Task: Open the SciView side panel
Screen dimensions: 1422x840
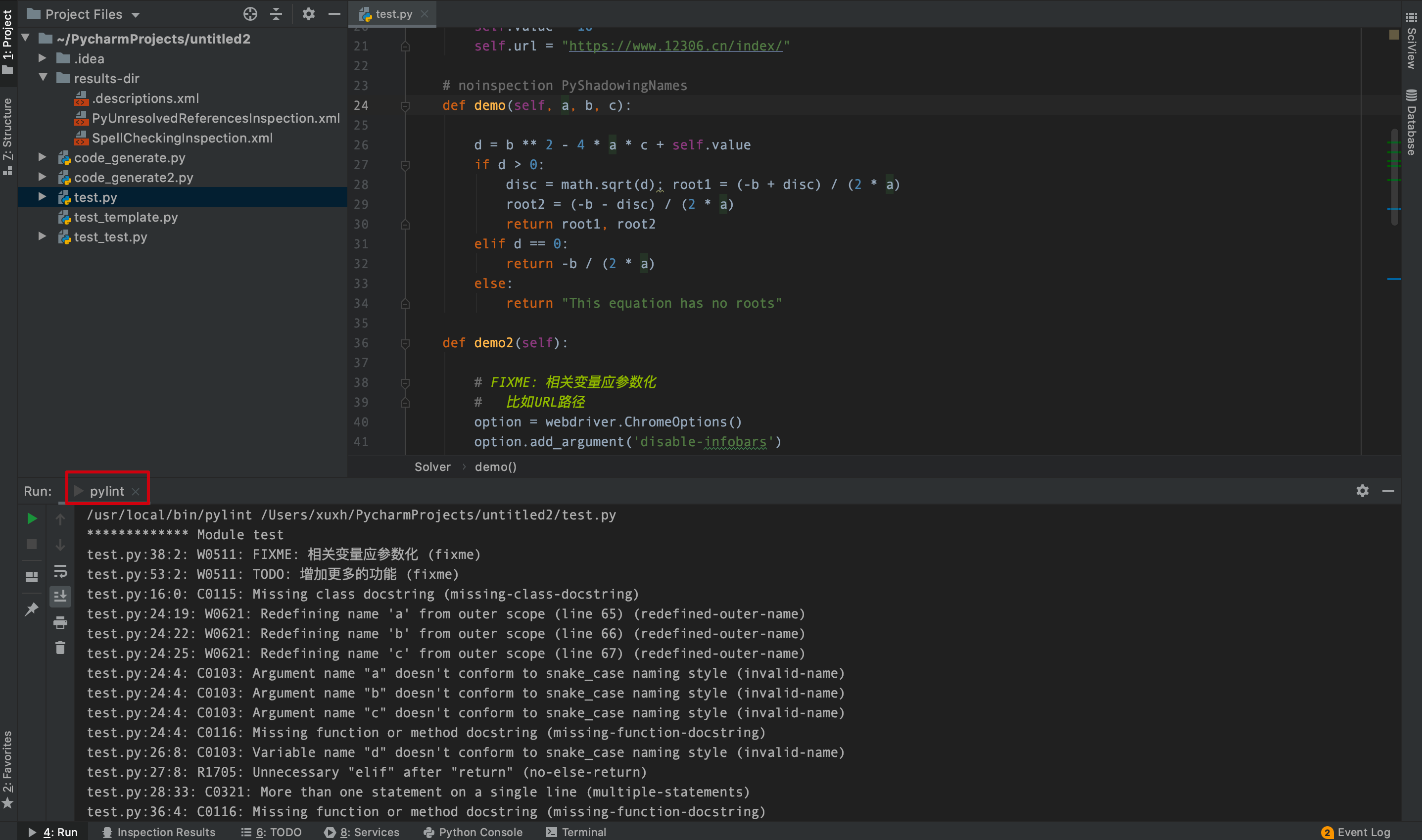Action: 1412,41
